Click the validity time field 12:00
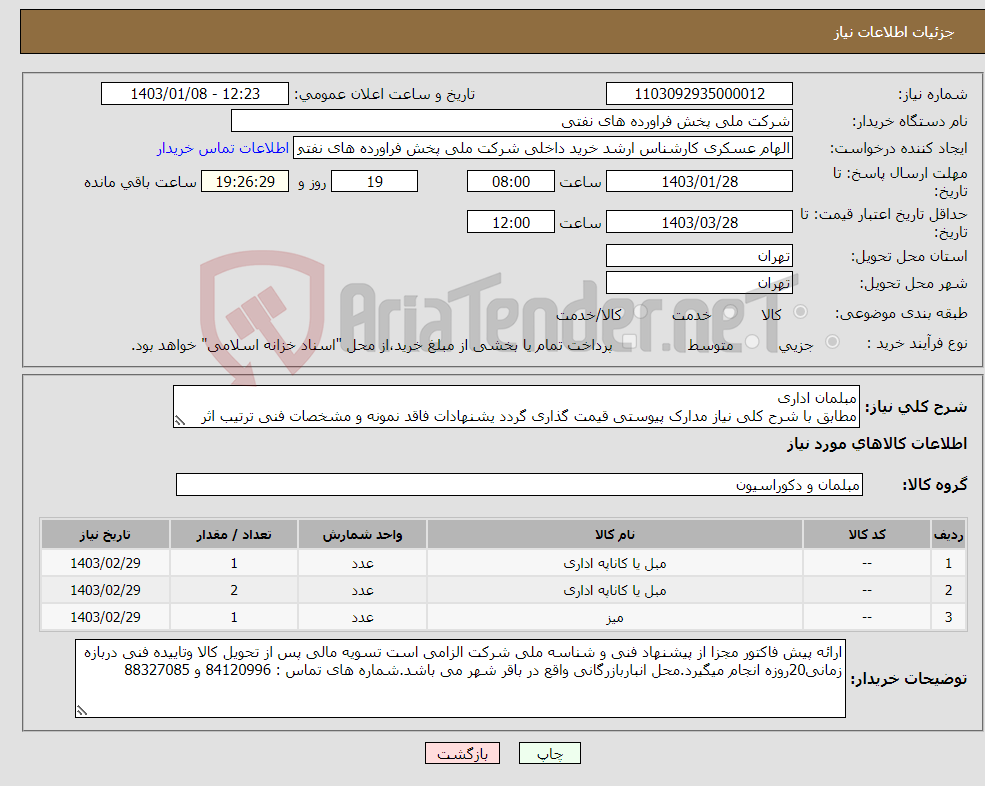The height and width of the screenshot is (786, 985). [x=511, y=222]
